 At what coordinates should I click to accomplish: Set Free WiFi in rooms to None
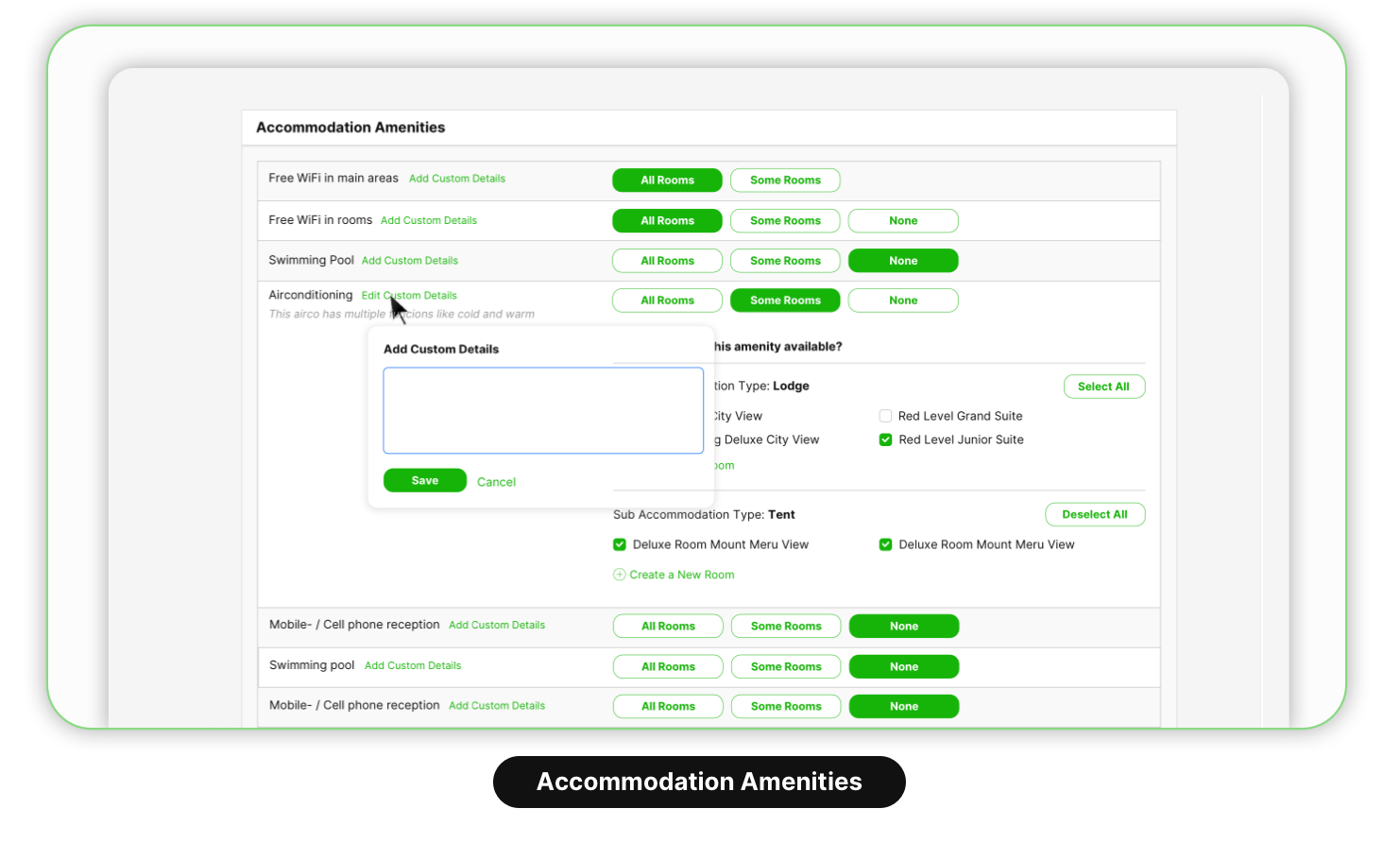pos(903,221)
